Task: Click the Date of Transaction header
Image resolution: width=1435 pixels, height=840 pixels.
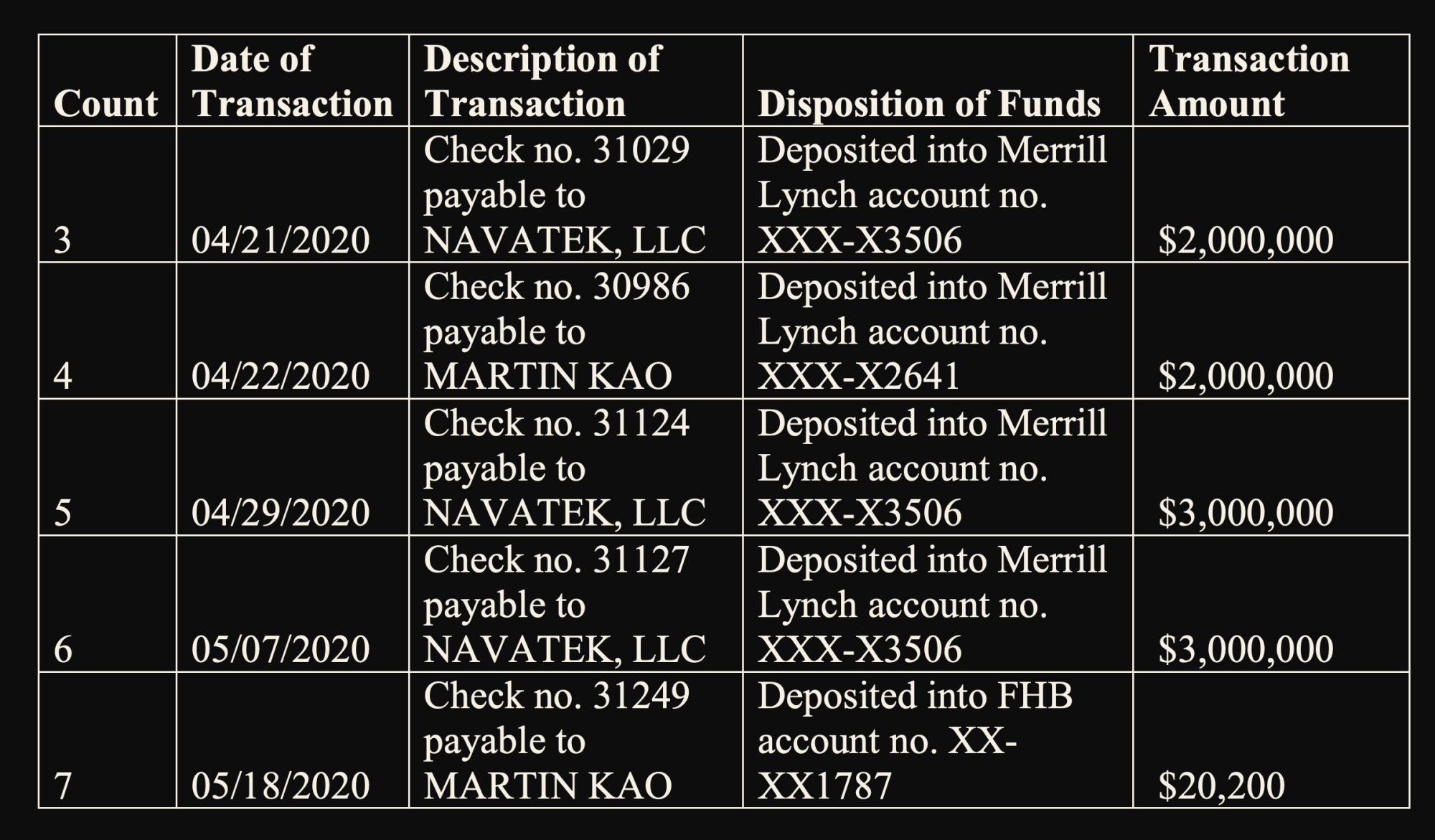Action: tap(292, 81)
